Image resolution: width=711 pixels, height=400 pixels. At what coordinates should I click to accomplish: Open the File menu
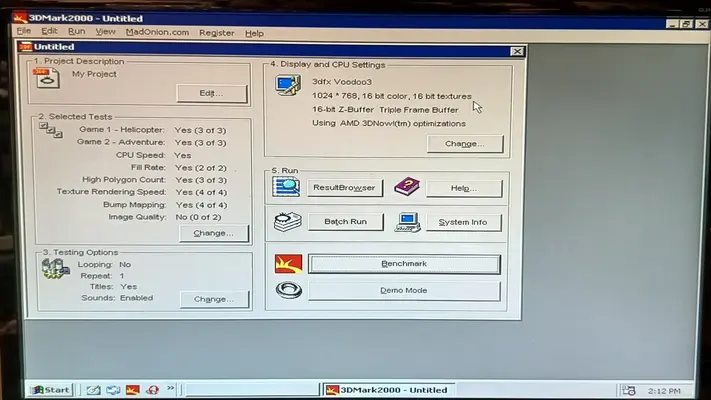pos(24,32)
